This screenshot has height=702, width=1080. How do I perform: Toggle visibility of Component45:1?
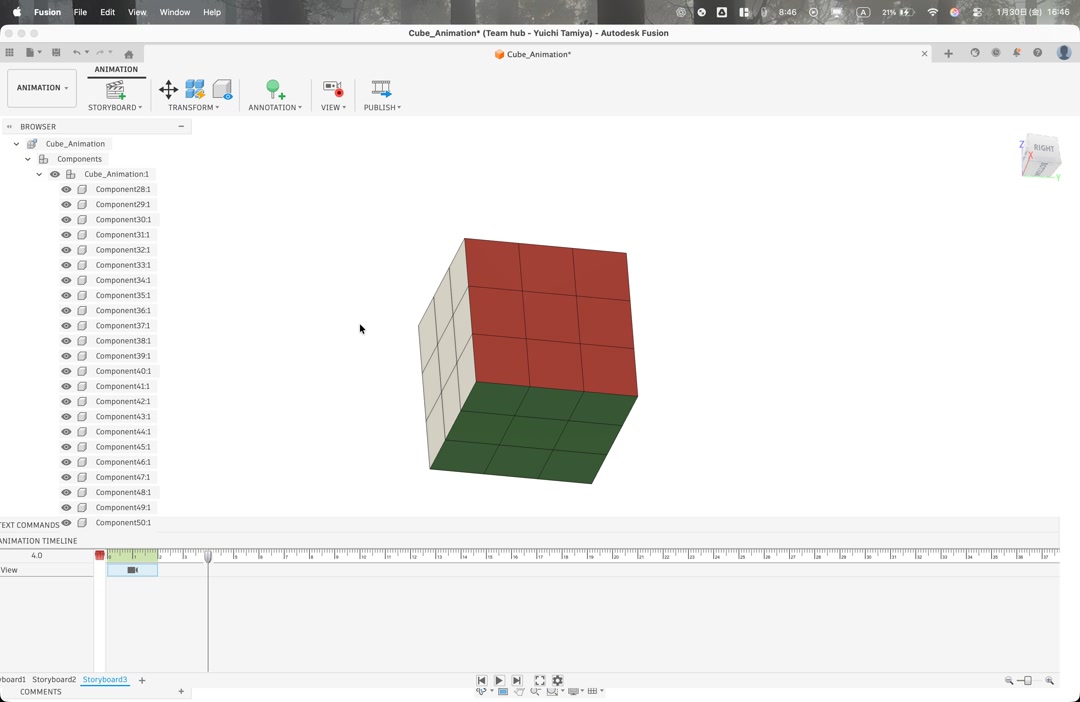point(66,447)
